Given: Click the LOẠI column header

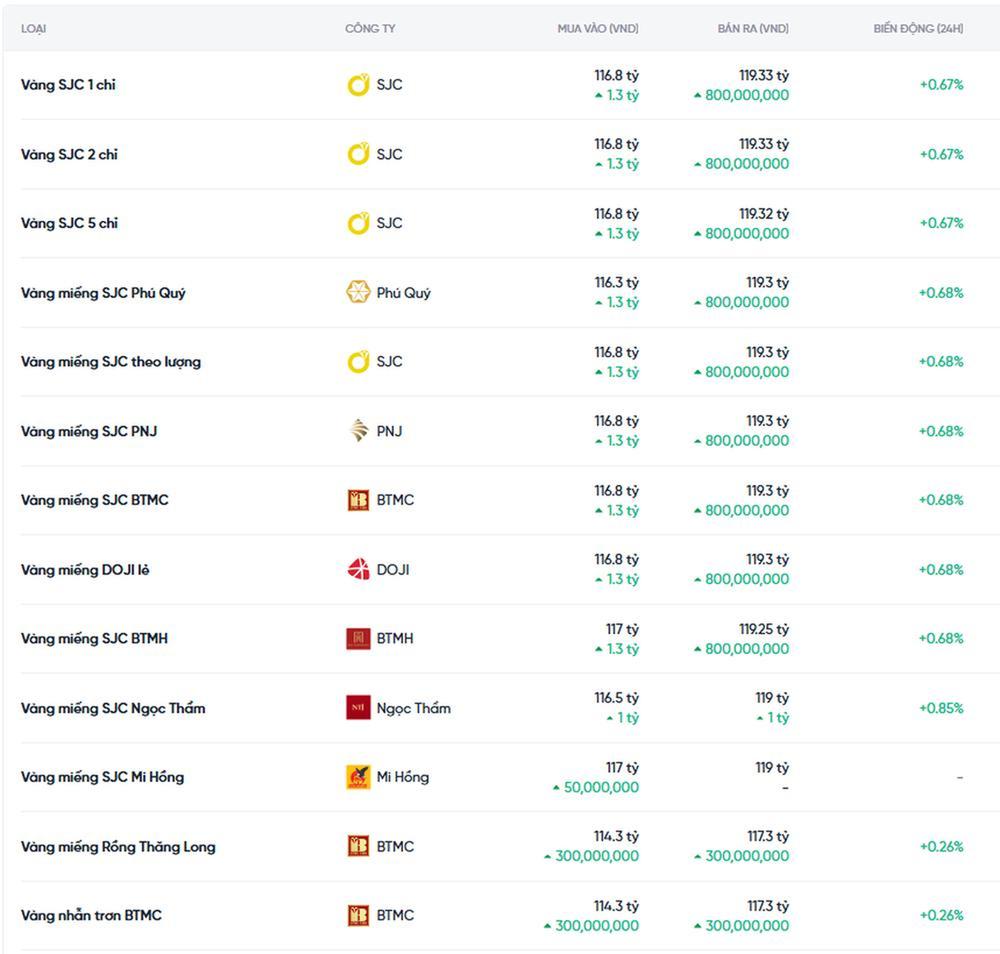Looking at the screenshot, I should click(x=33, y=29).
